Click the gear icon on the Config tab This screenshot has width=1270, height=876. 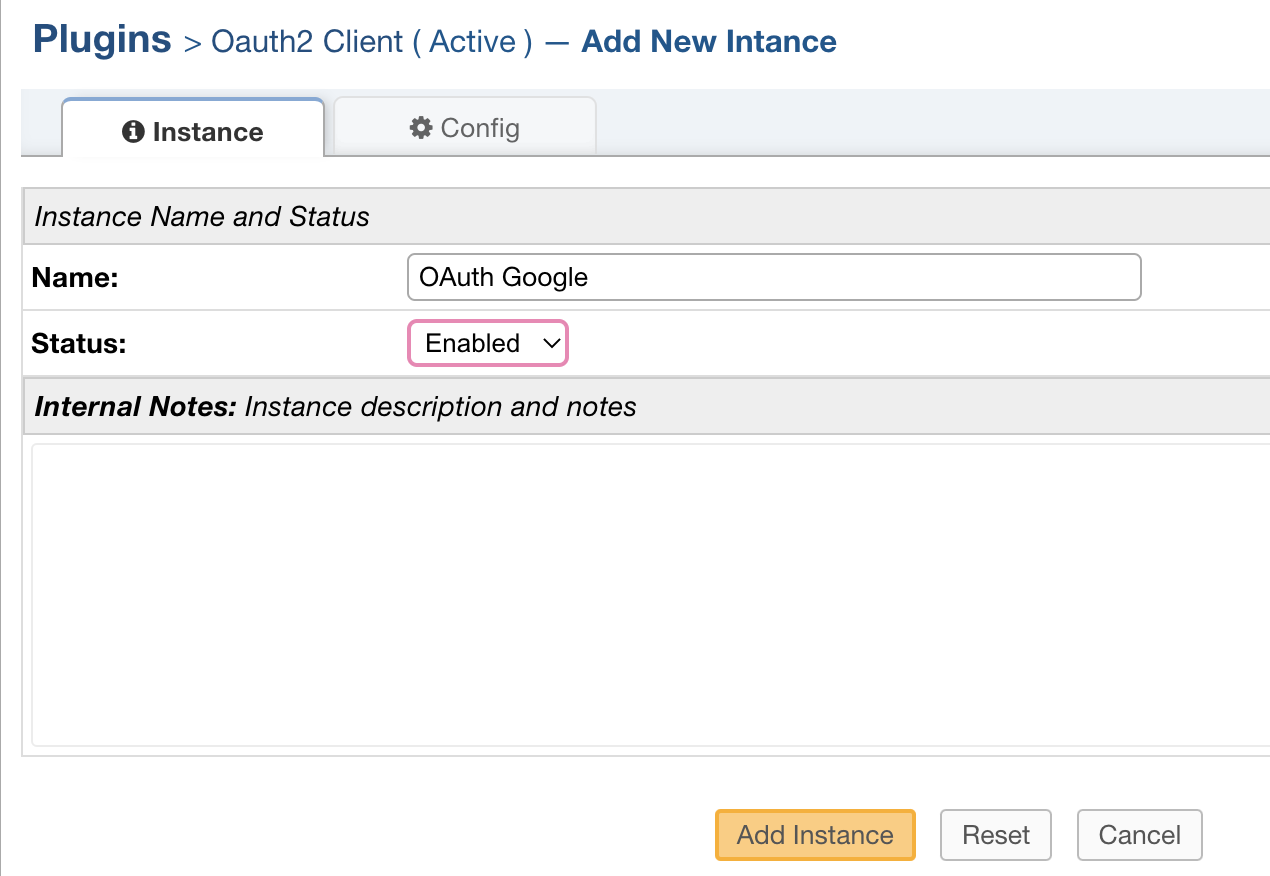[421, 127]
